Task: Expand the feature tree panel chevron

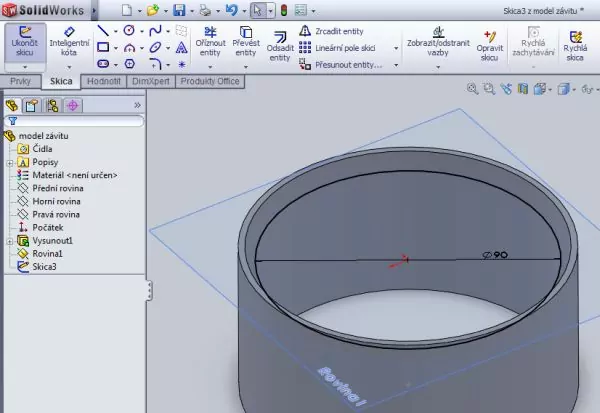Action: pos(137,104)
